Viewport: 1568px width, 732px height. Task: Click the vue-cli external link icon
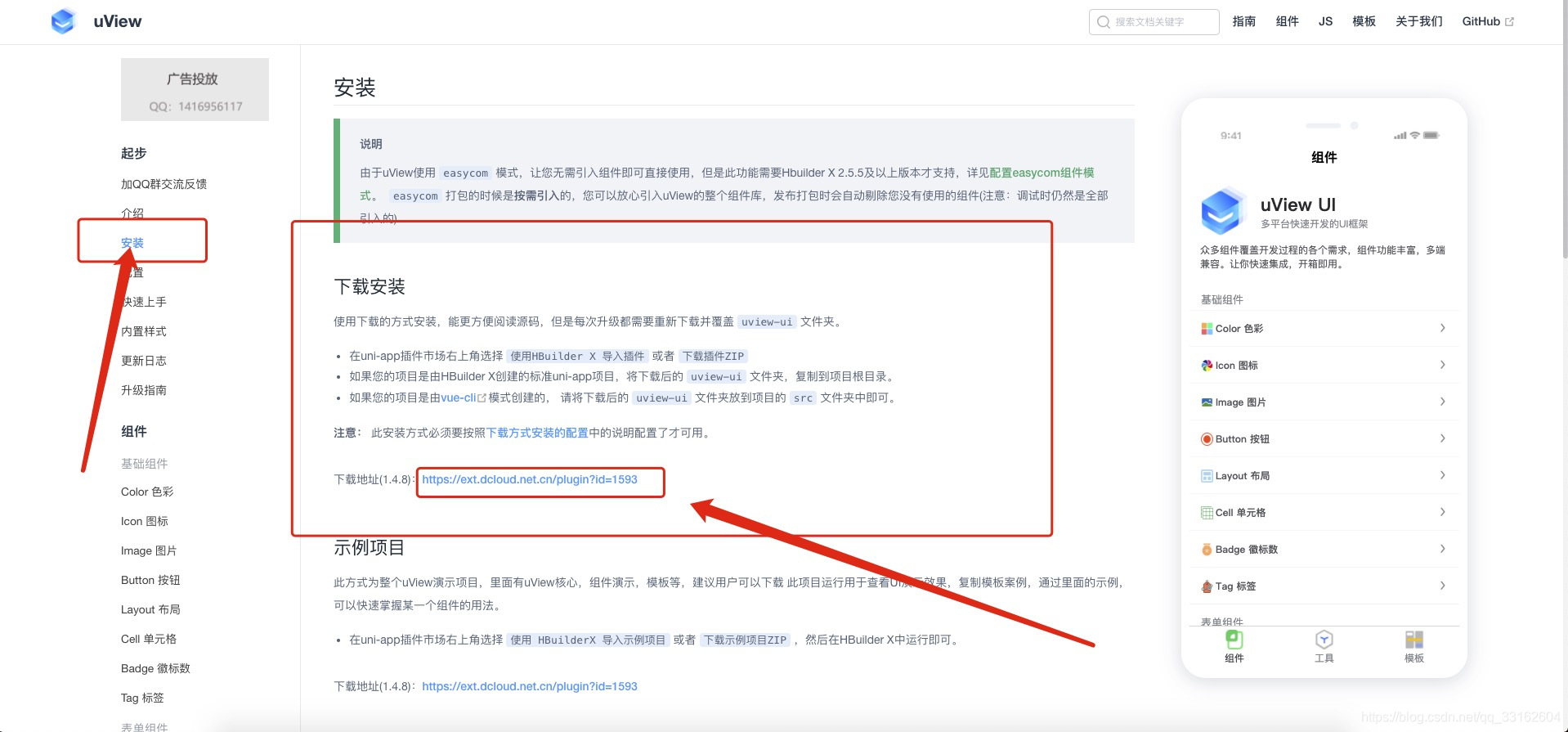pos(482,398)
